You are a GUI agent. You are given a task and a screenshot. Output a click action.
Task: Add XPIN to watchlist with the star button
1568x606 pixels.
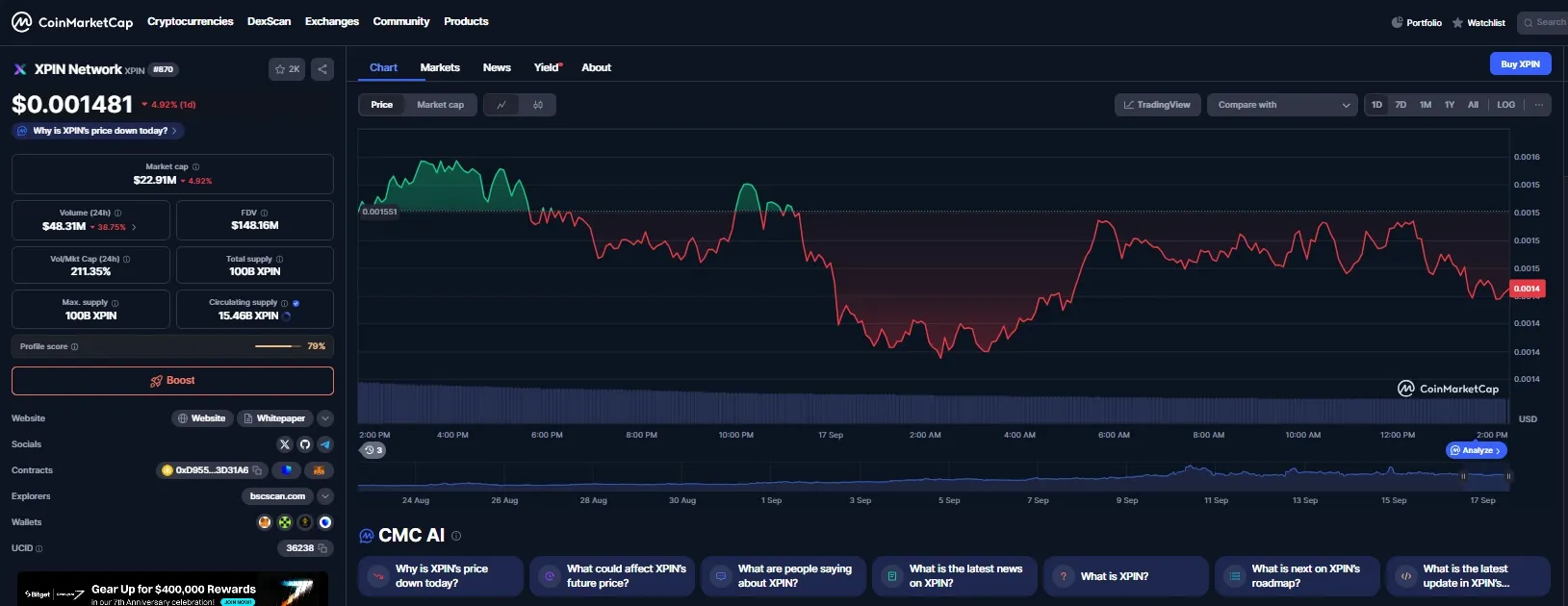287,69
